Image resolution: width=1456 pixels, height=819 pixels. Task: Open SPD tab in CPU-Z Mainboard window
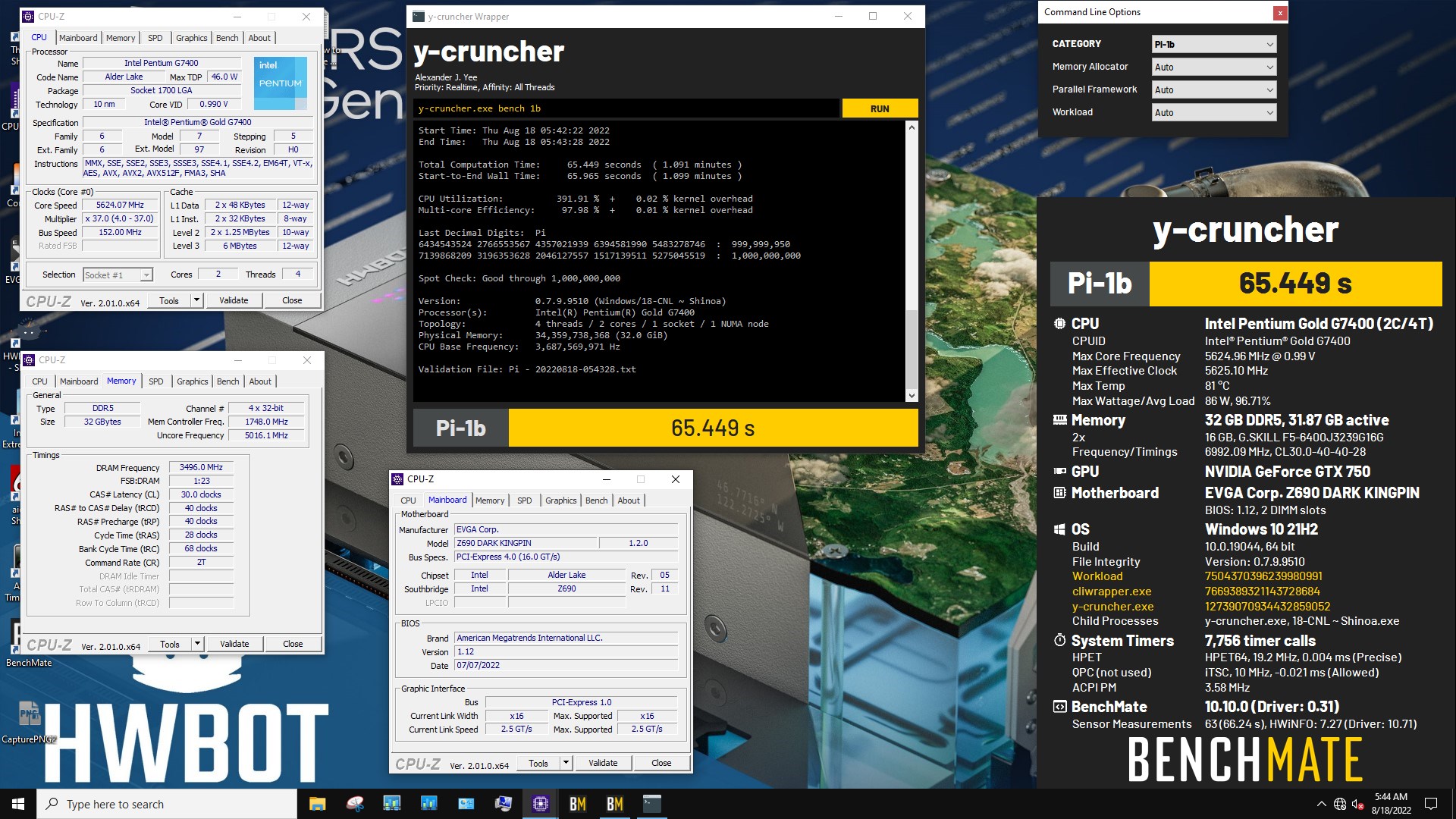coord(524,500)
